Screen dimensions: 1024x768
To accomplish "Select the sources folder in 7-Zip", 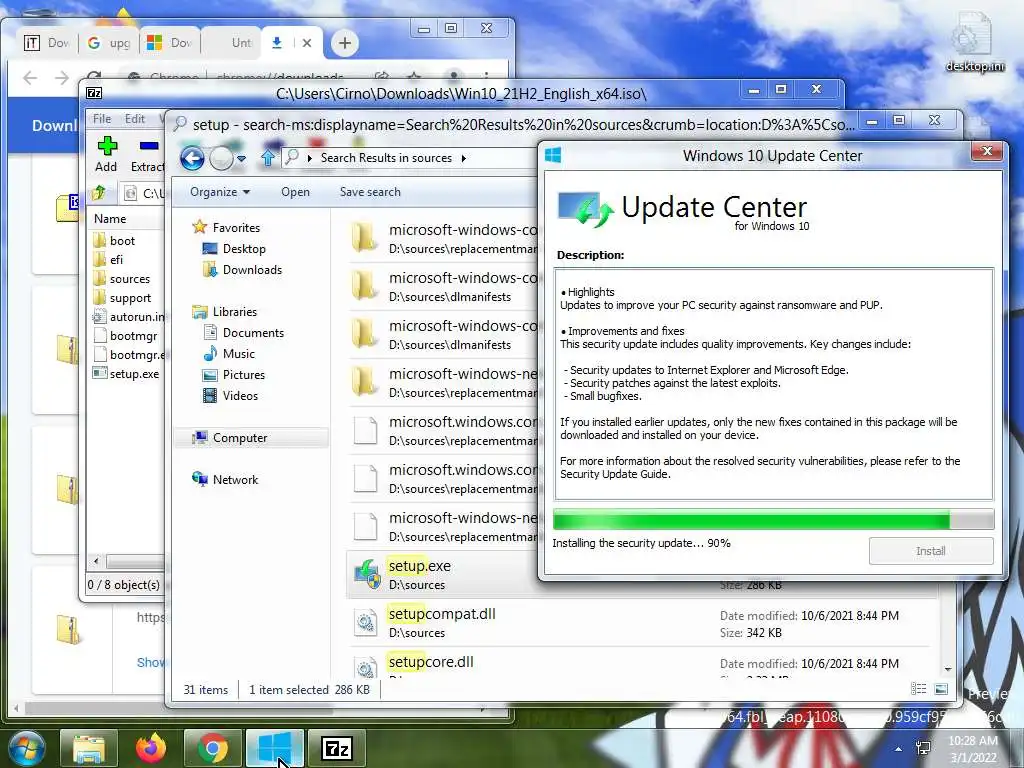I will 129,279.
